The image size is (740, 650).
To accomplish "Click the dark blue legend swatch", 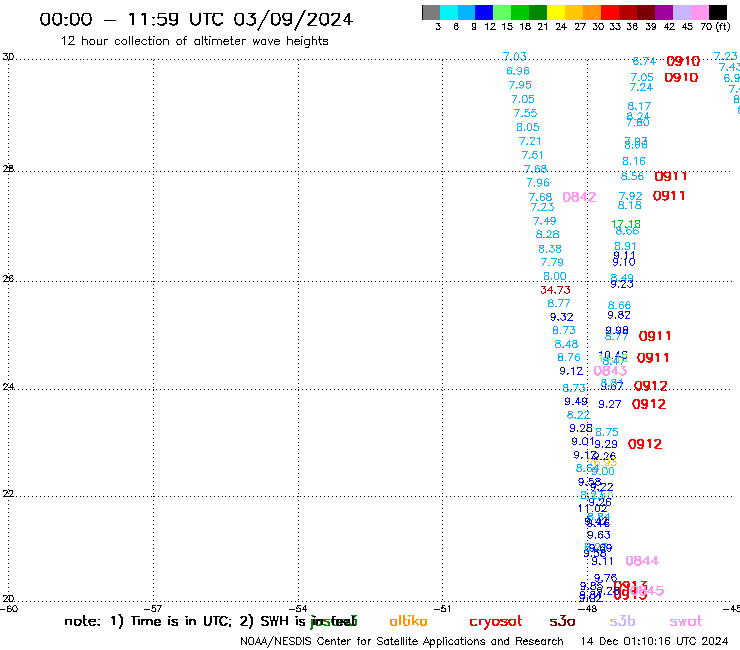I will (x=484, y=12).
